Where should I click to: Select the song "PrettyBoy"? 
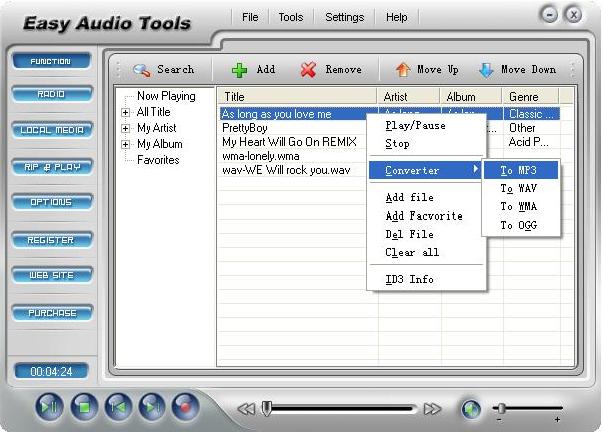click(245, 128)
